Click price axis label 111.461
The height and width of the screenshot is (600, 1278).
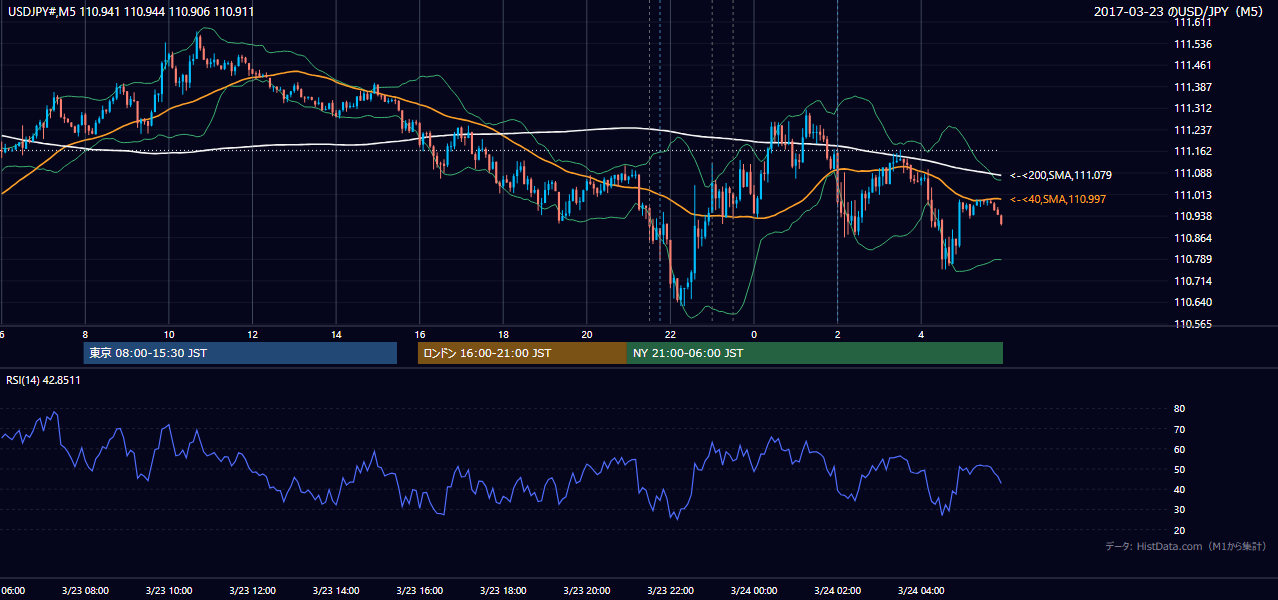click(1193, 65)
